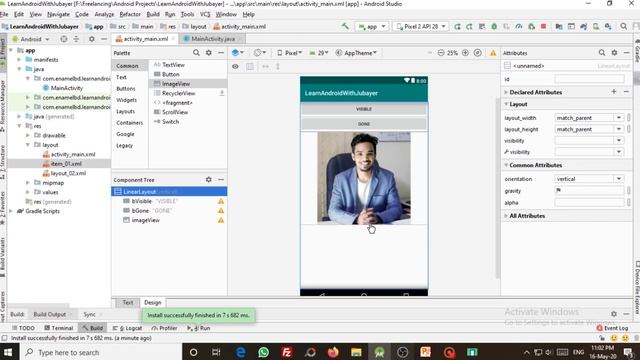This screenshot has width=640, height=360.
Task: Open the VCS menu
Action: 205,14
